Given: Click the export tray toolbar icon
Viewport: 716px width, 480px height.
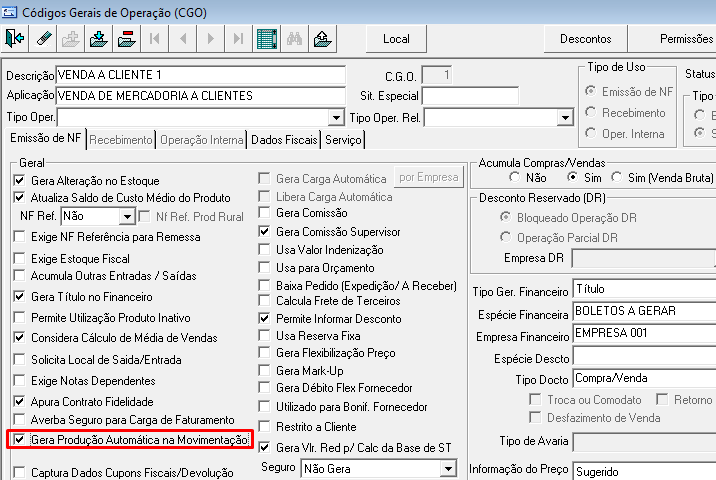Looking at the screenshot, I should (x=322, y=39).
